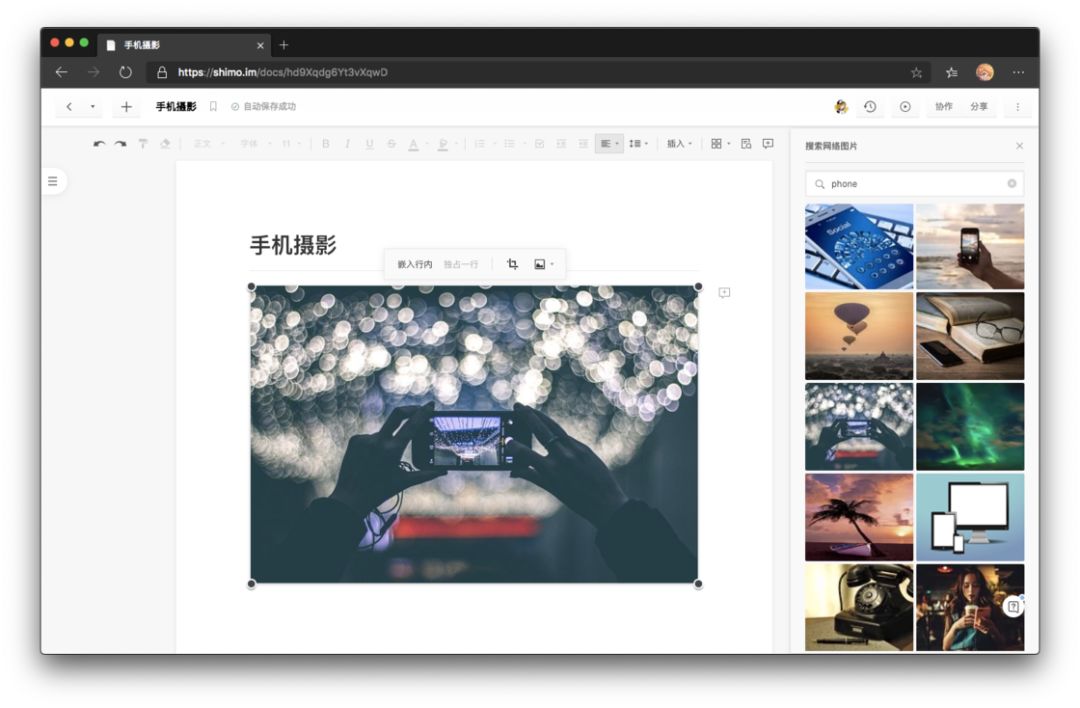Focus the image search field containing phone

(x=914, y=184)
